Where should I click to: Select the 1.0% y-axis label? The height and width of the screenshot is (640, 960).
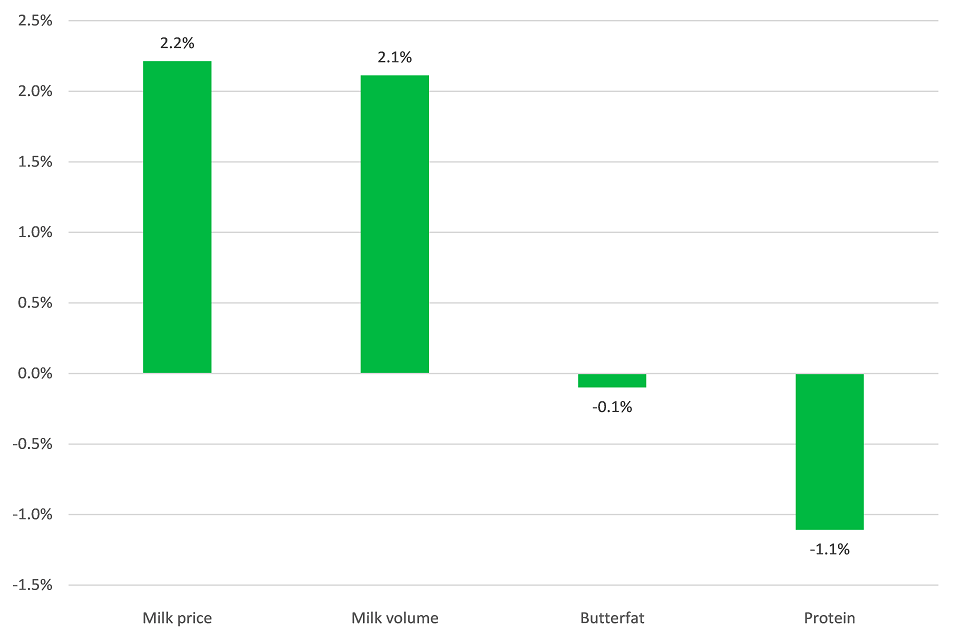(33, 233)
